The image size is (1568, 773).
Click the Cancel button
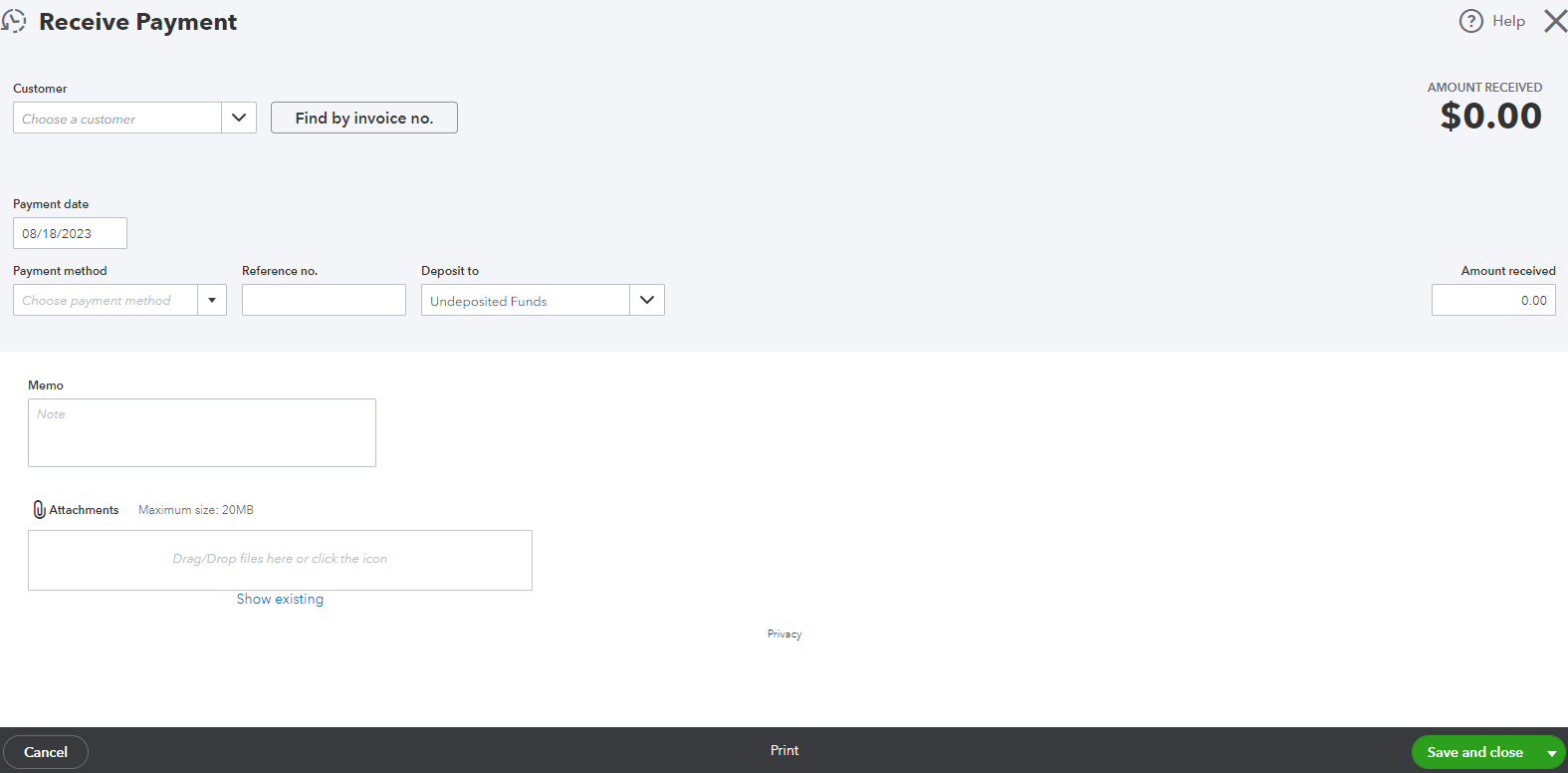(x=46, y=752)
